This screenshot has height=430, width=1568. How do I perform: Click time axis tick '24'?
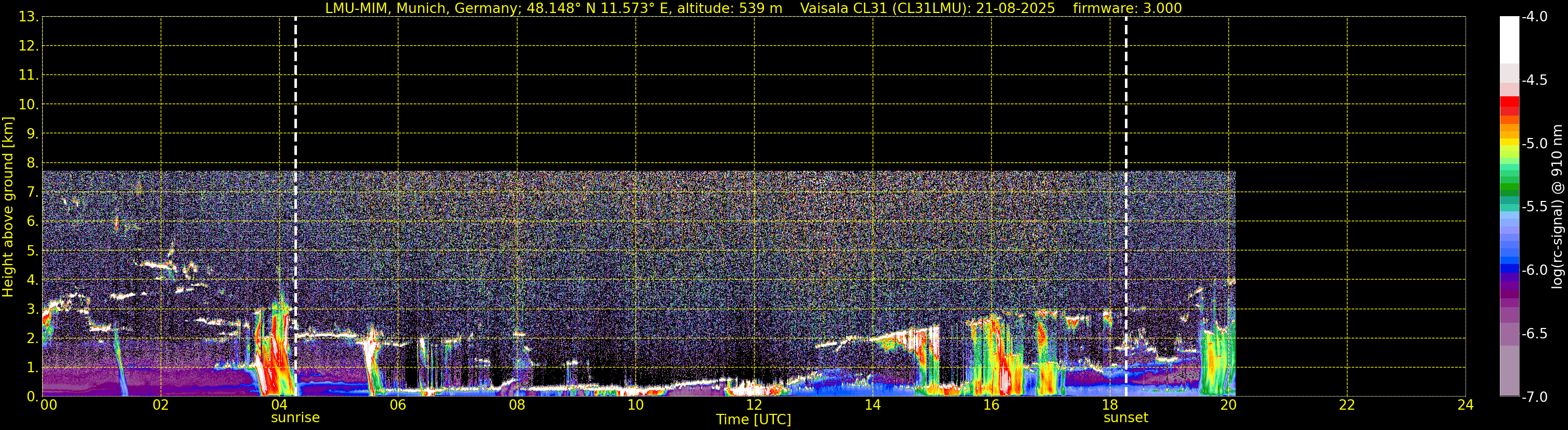click(1466, 405)
